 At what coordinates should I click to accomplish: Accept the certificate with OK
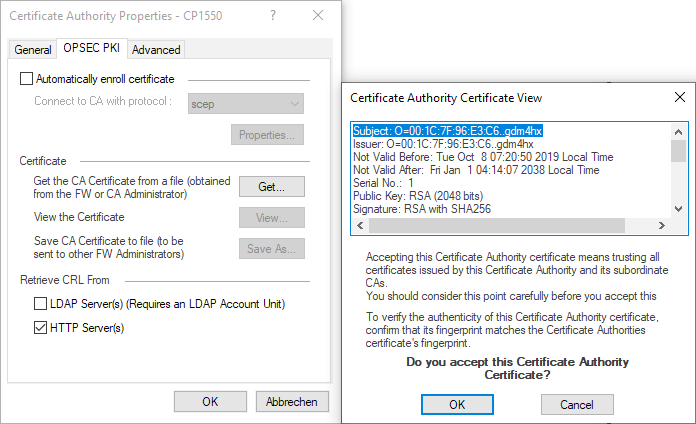(456, 404)
